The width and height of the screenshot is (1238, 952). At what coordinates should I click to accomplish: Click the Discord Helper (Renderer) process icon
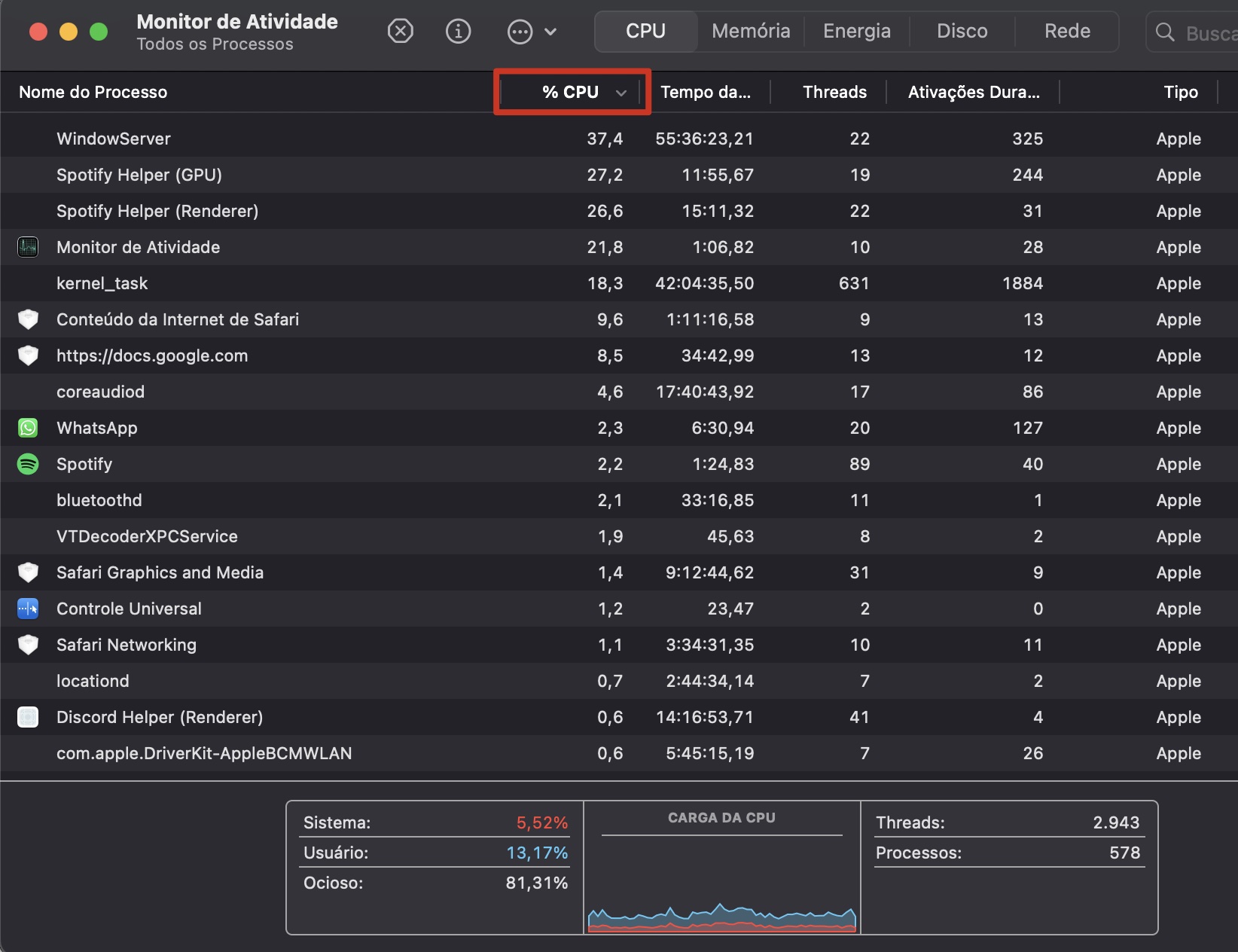coord(28,717)
